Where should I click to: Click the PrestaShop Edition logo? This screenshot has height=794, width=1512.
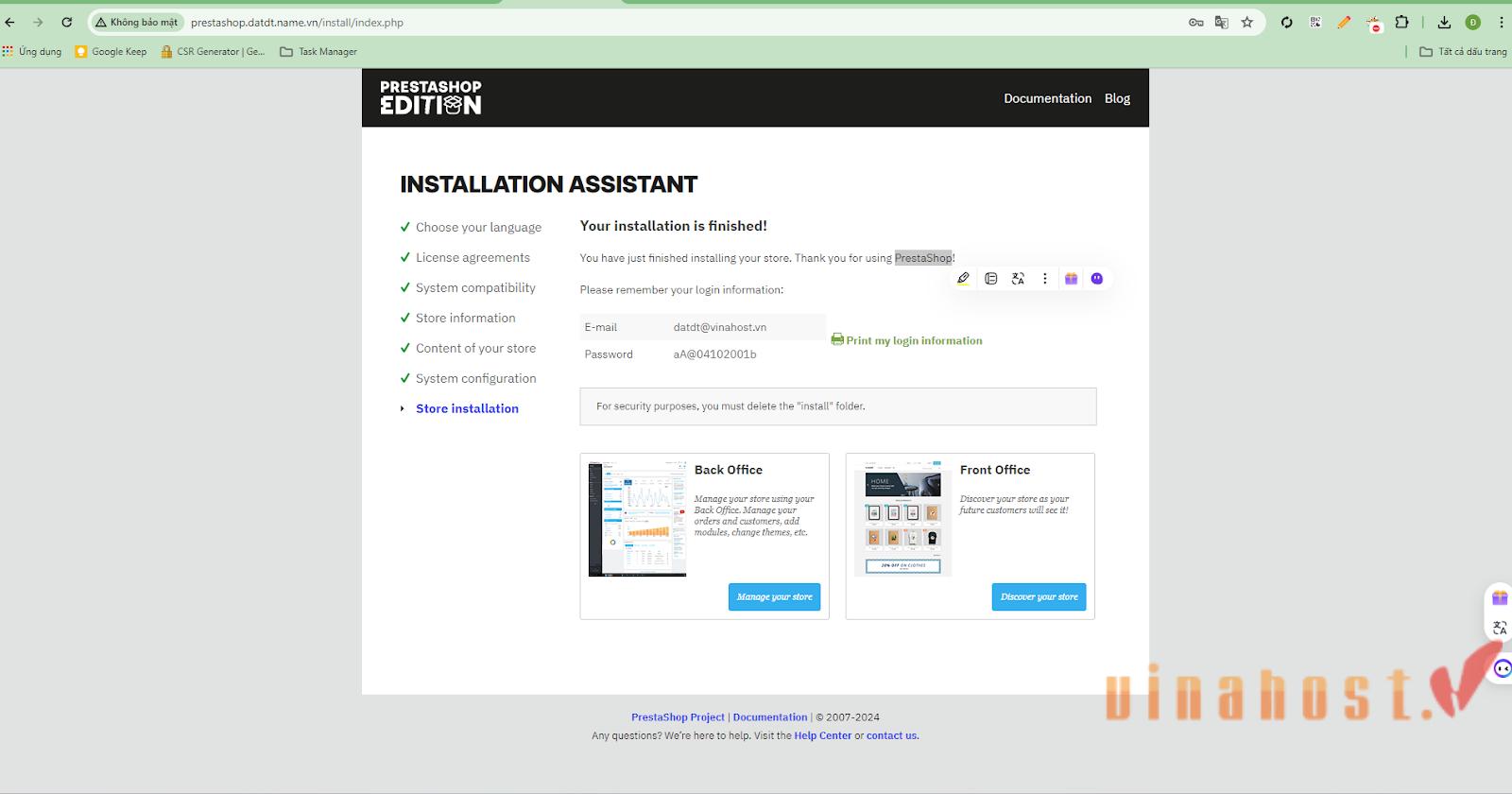(431, 97)
